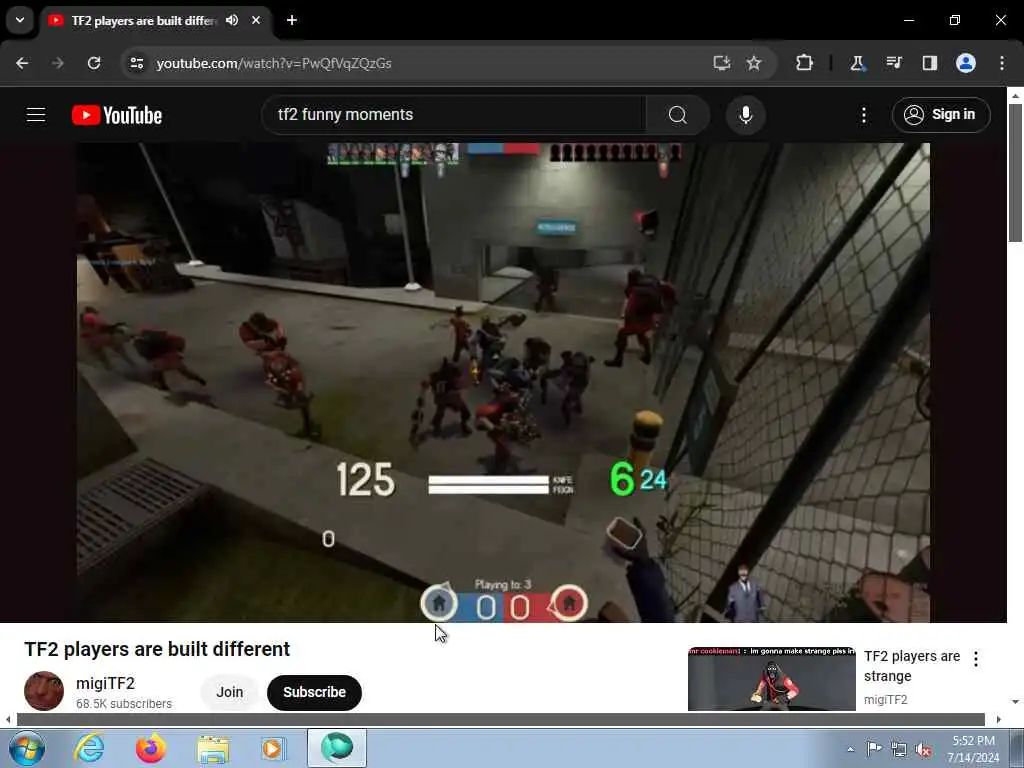Show hidden system tray icons
1024x768 pixels.
850,749
